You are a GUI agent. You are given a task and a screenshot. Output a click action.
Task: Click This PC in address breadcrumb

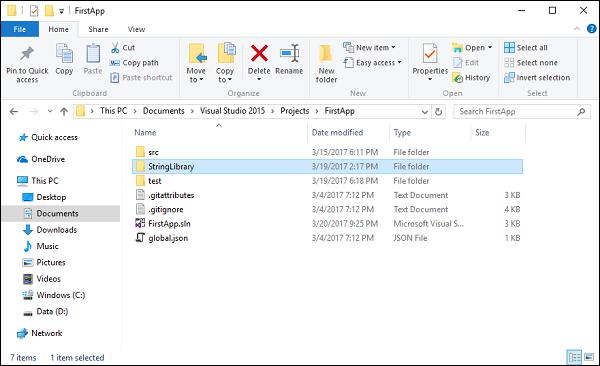click(113, 111)
